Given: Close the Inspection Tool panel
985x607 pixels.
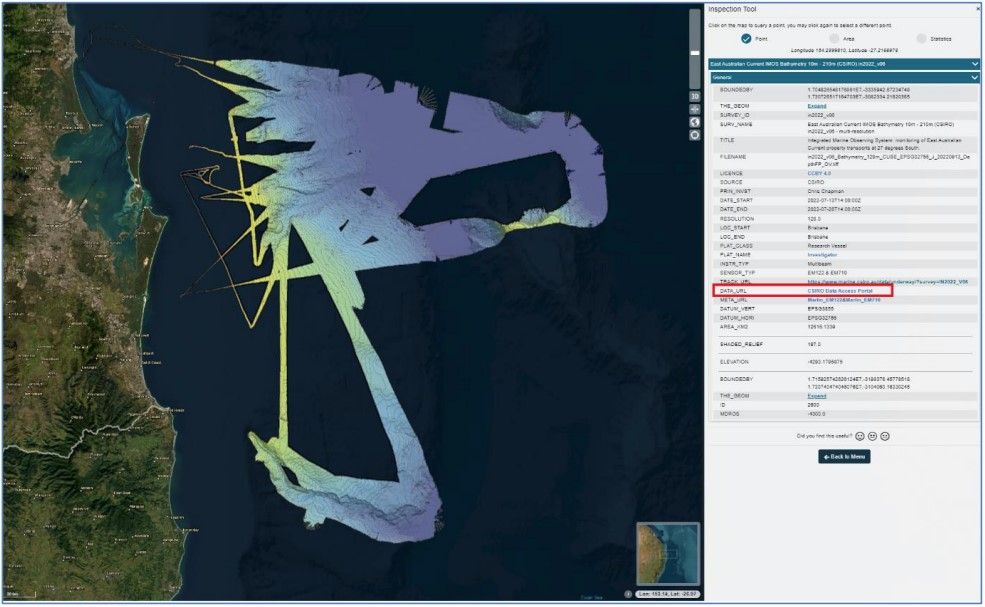Looking at the screenshot, I should point(976,9).
